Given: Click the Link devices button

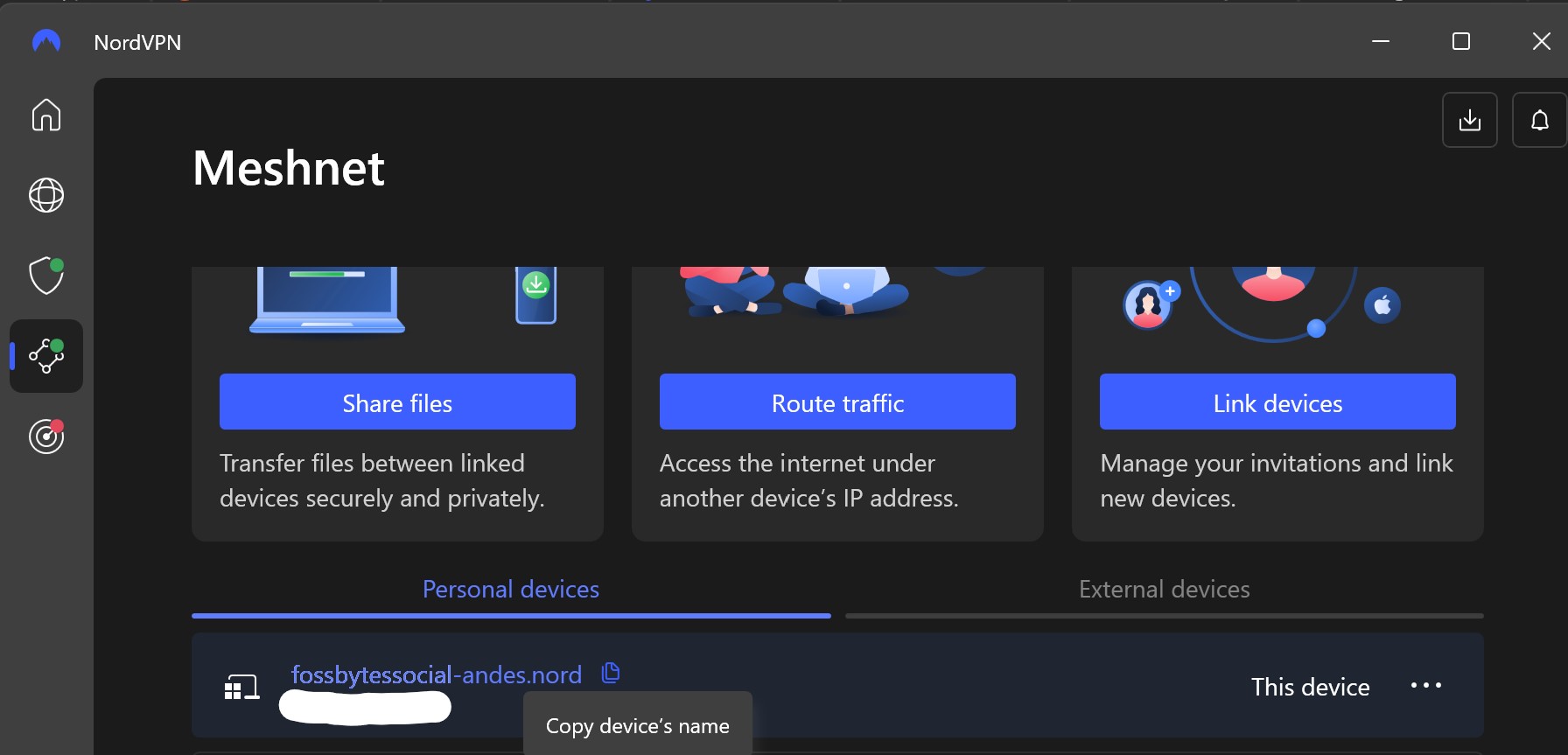Looking at the screenshot, I should click(x=1277, y=402).
